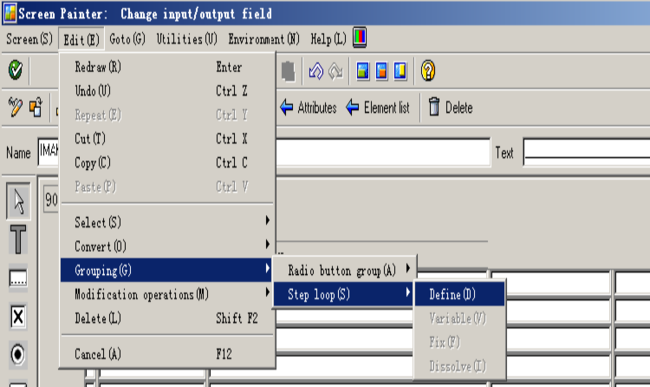
Task: Click the blue layout icon with yellow panel
Action: pyautogui.click(x=400, y=71)
